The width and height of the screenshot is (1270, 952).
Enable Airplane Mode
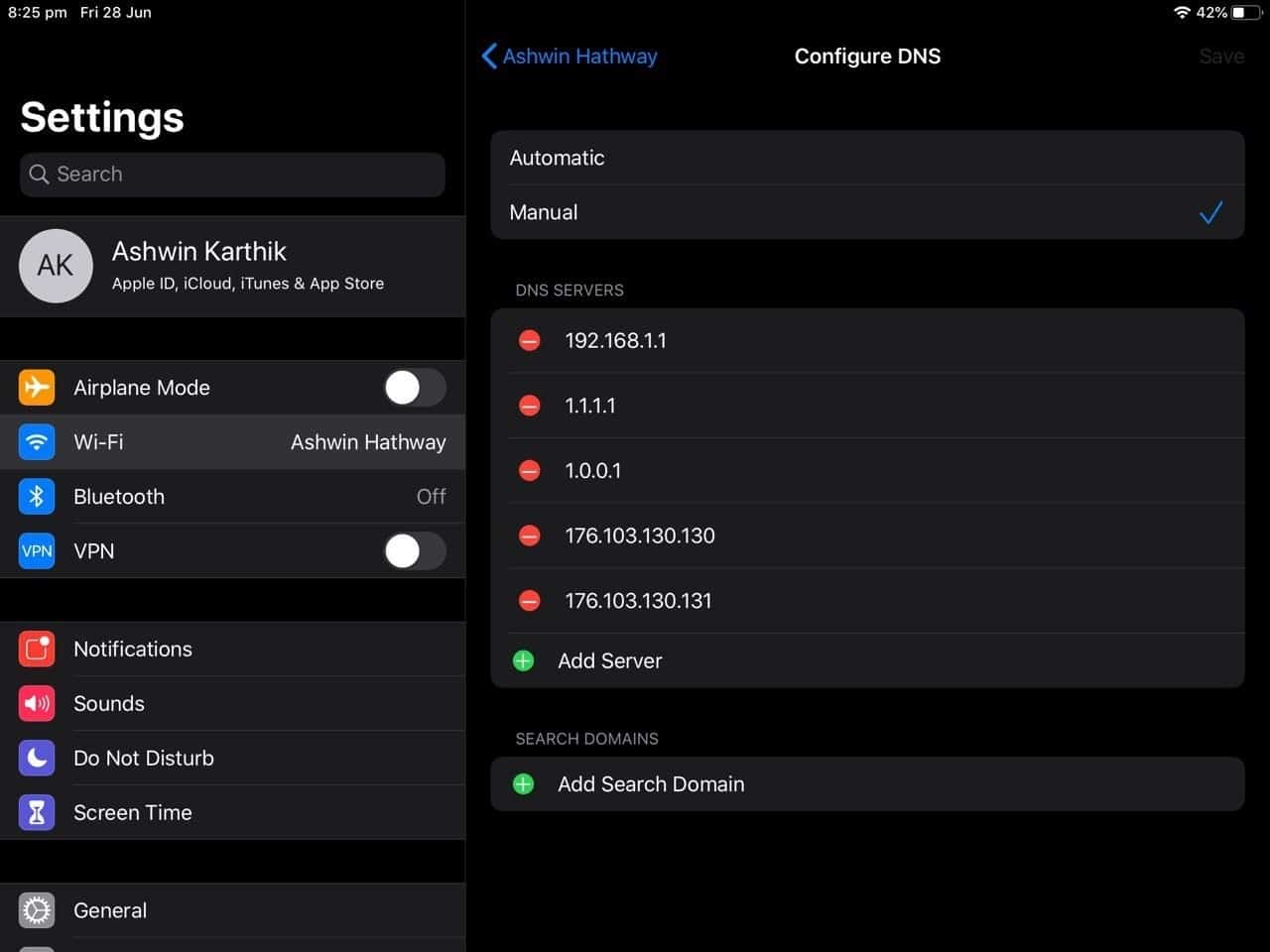click(414, 388)
